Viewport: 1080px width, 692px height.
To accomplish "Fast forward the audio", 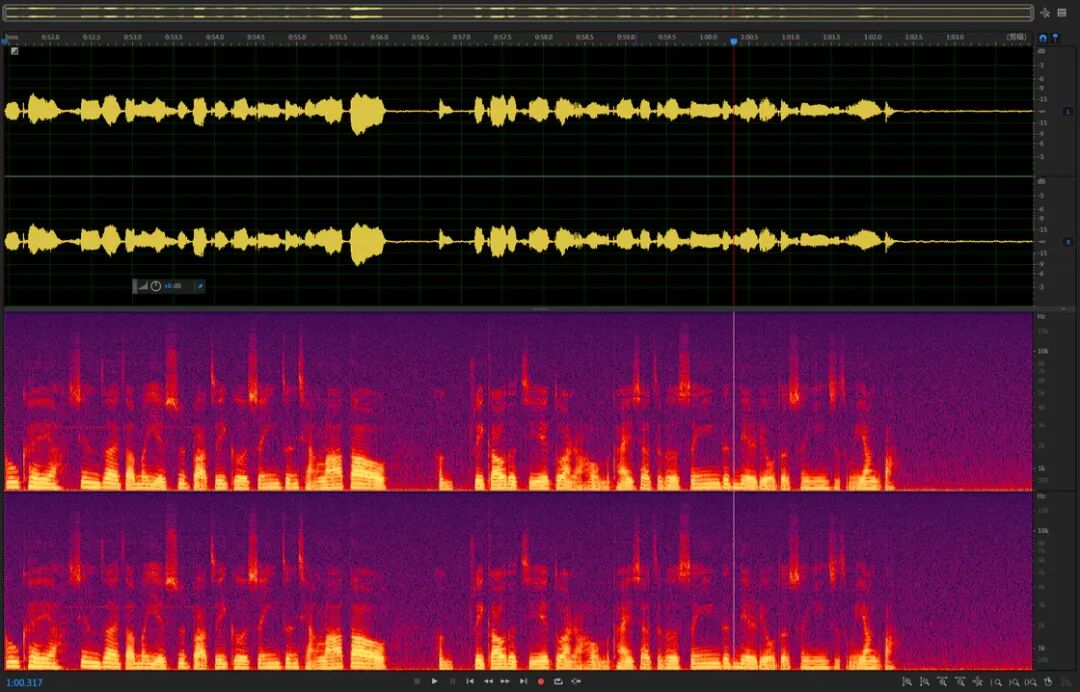I will tap(505, 682).
